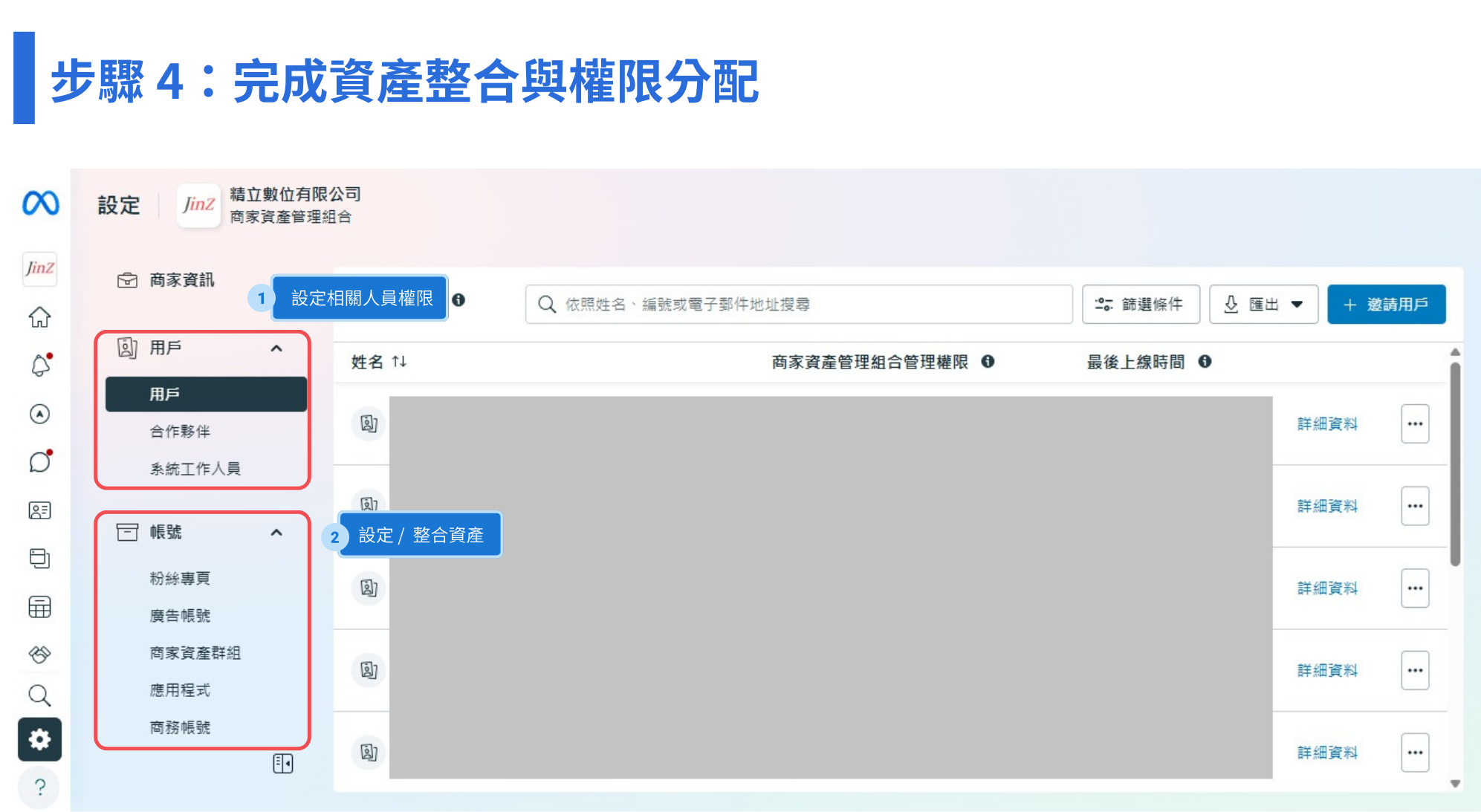
Task: Collapse the side panel with the panel toggle icon
Action: 282,764
